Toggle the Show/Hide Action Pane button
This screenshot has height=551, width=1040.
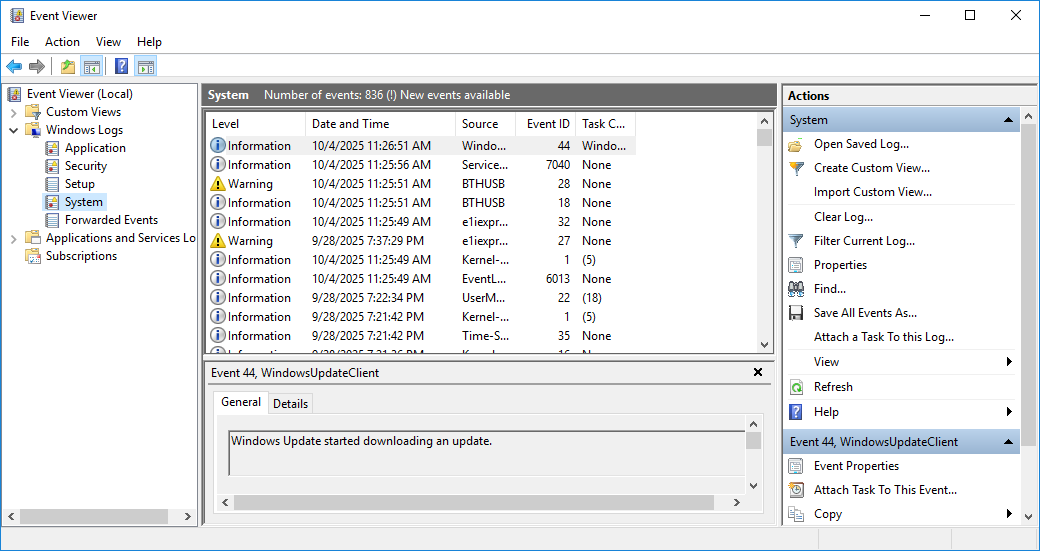click(146, 67)
